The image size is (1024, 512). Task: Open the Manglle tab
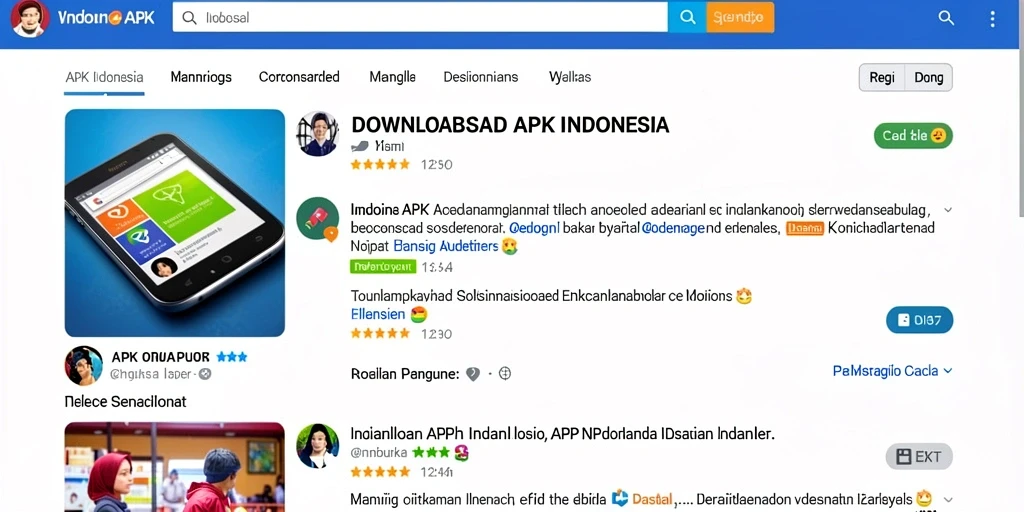(x=392, y=77)
